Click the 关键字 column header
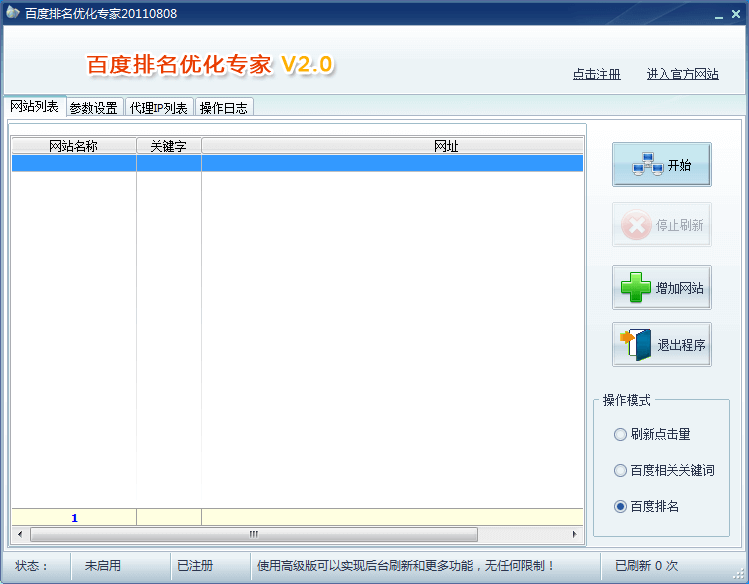Image resolution: width=749 pixels, height=584 pixels. pyautogui.click(x=169, y=146)
